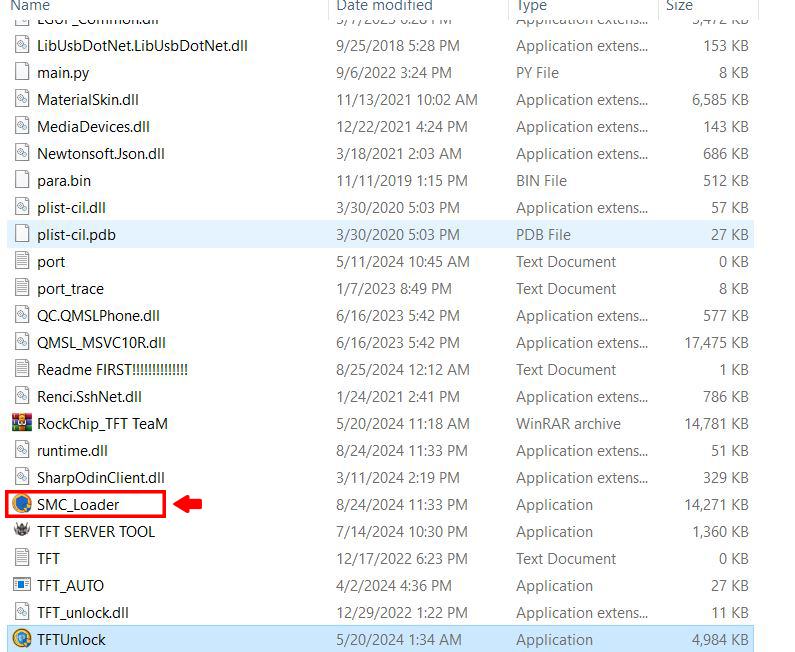Select the file named QMSL_MSVC10R.dll
Image resolution: width=795 pixels, height=652 pixels.
click(x=101, y=343)
